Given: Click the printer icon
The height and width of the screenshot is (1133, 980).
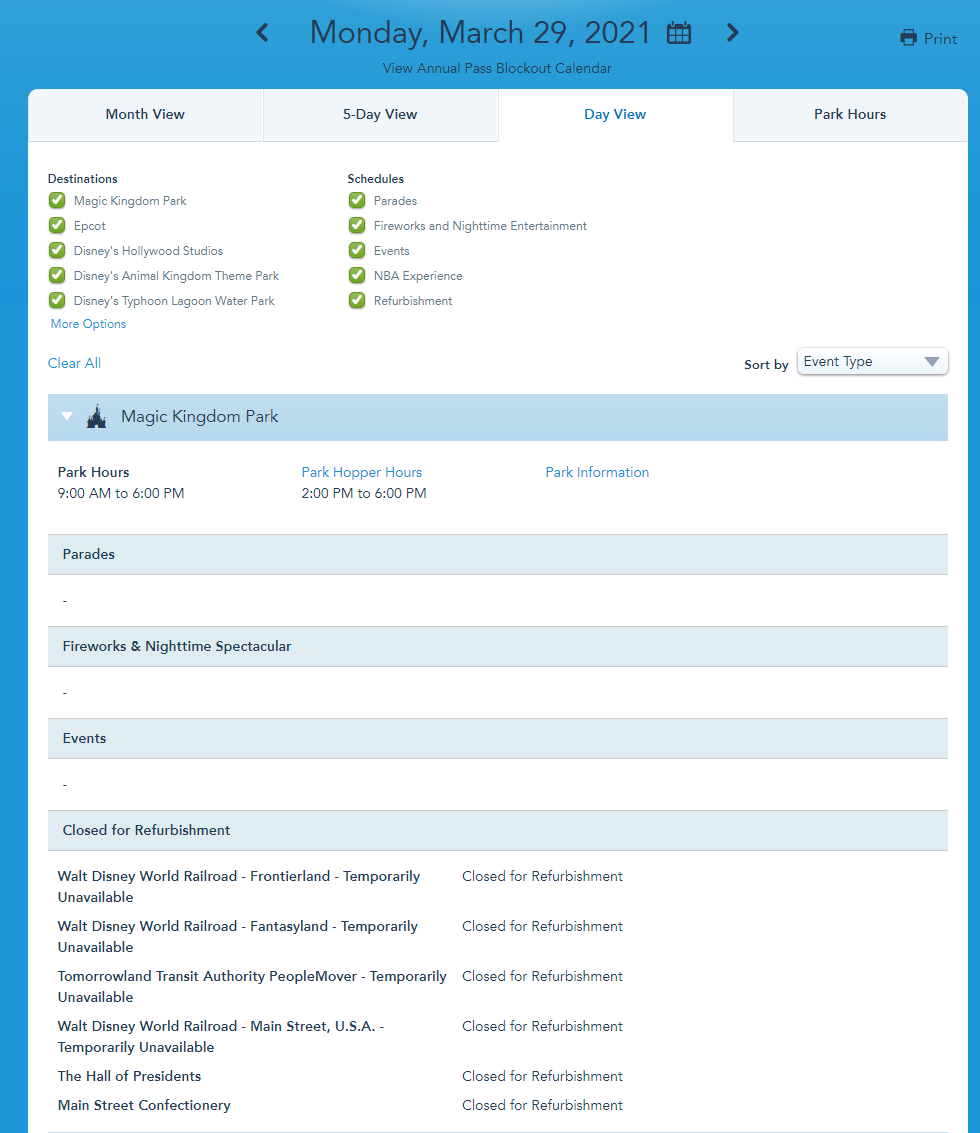Looking at the screenshot, I should (x=908, y=39).
